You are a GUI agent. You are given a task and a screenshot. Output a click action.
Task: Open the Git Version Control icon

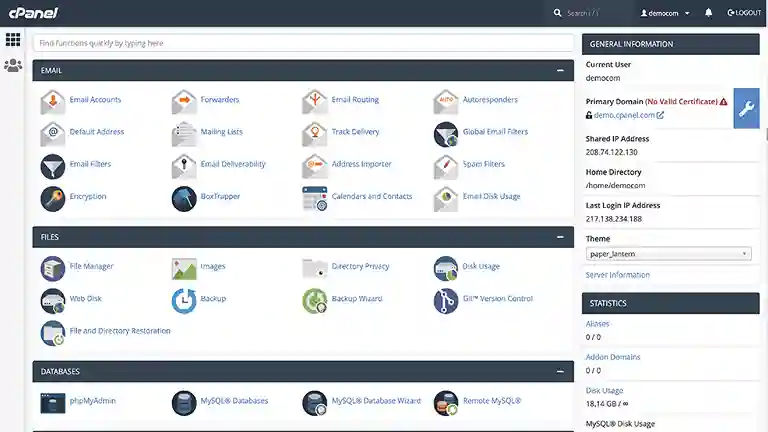[446, 301]
